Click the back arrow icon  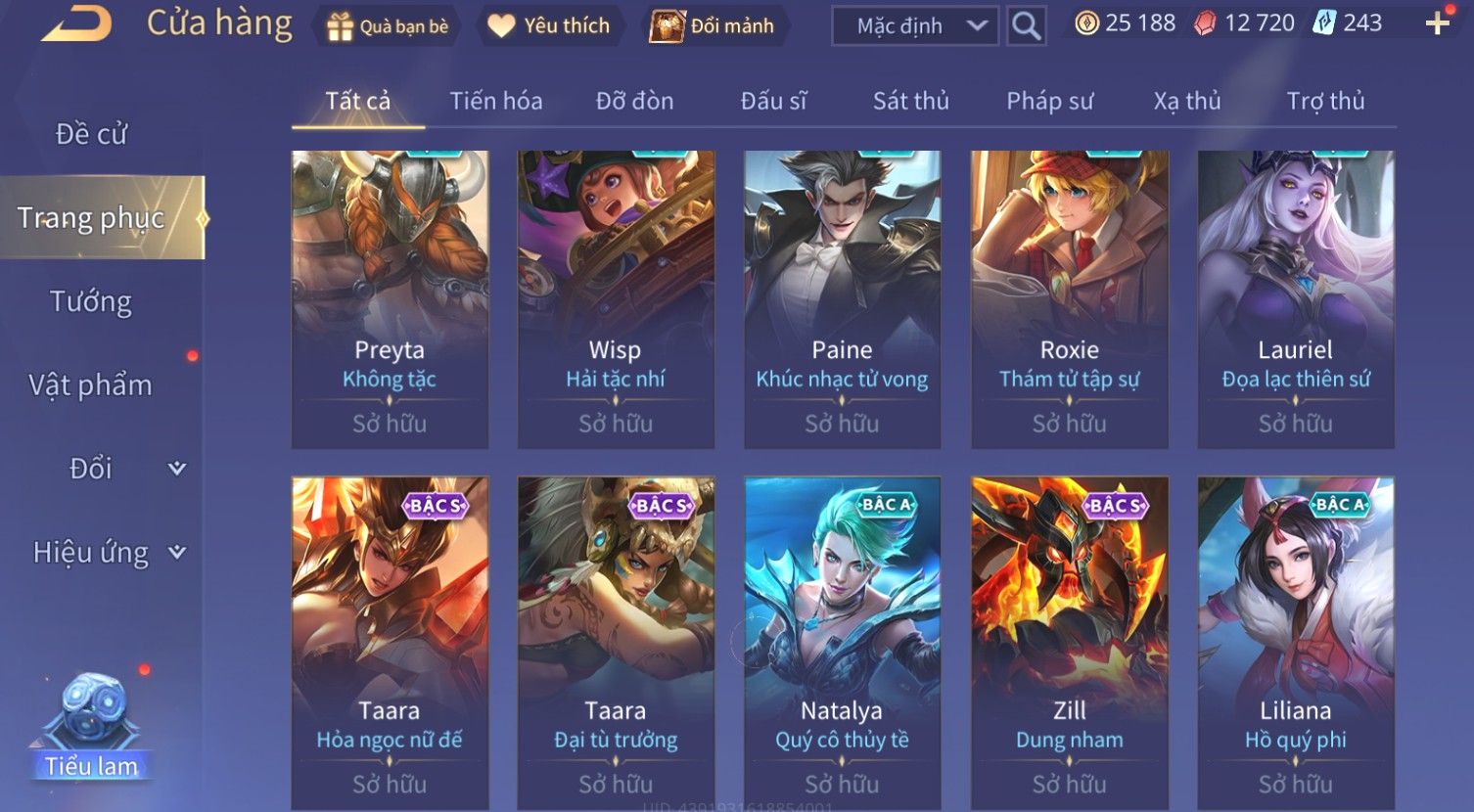[x=76, y=24]
